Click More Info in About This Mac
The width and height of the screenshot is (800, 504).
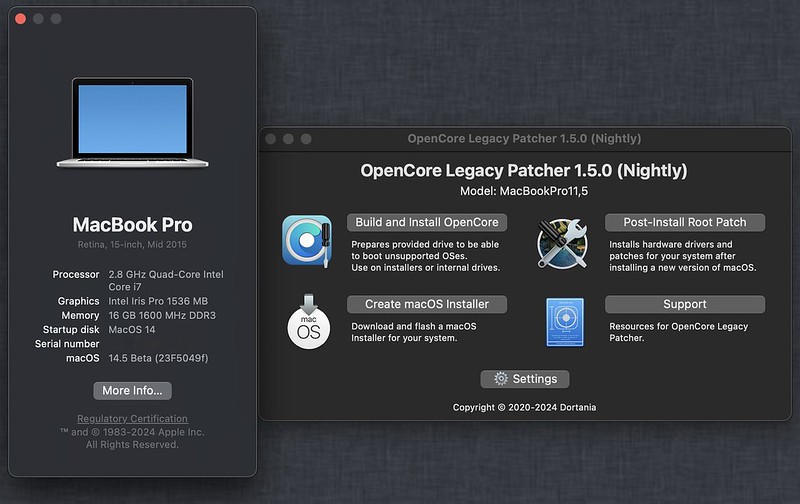(132, 391)
